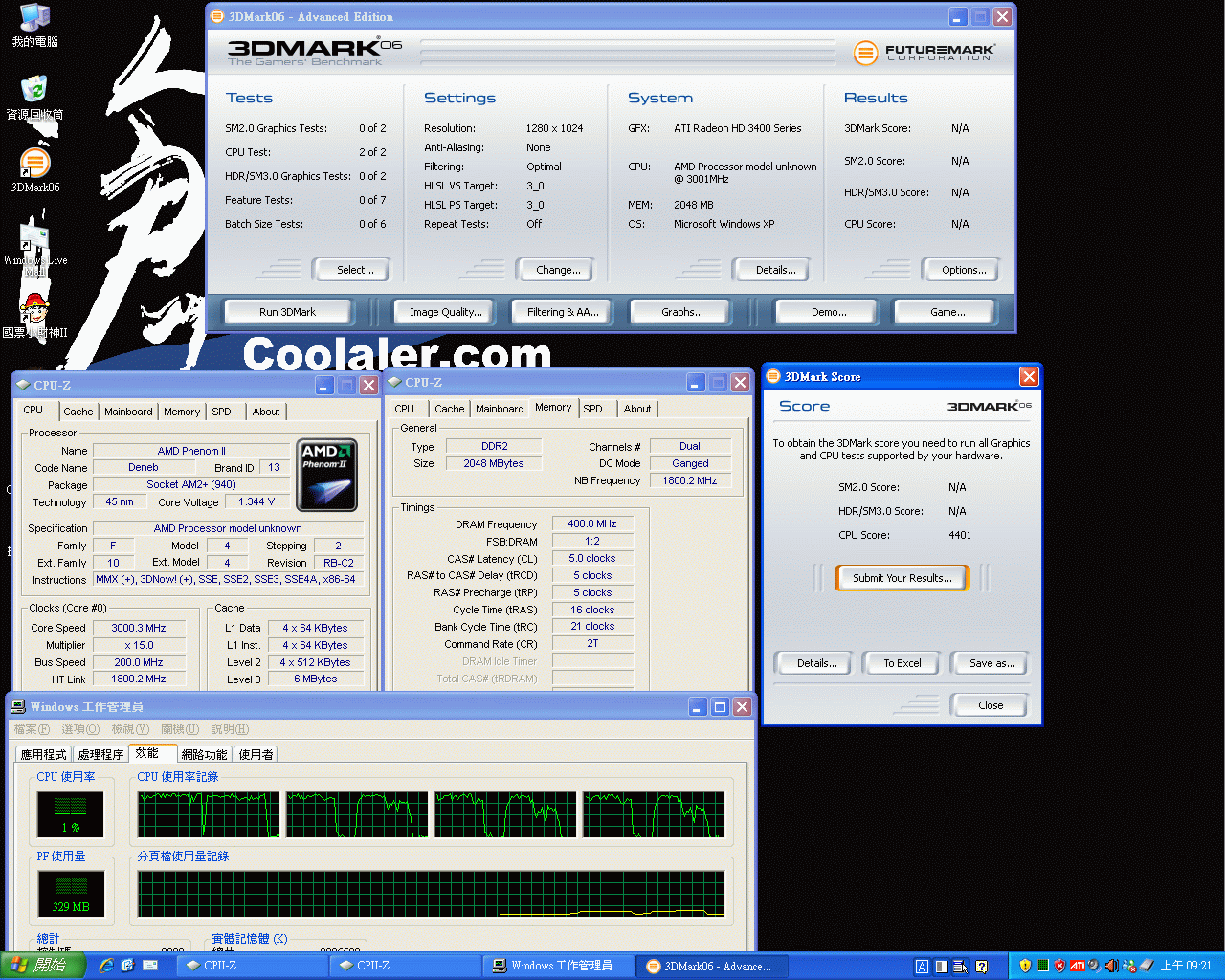Click the Game... button

point(947,312)
